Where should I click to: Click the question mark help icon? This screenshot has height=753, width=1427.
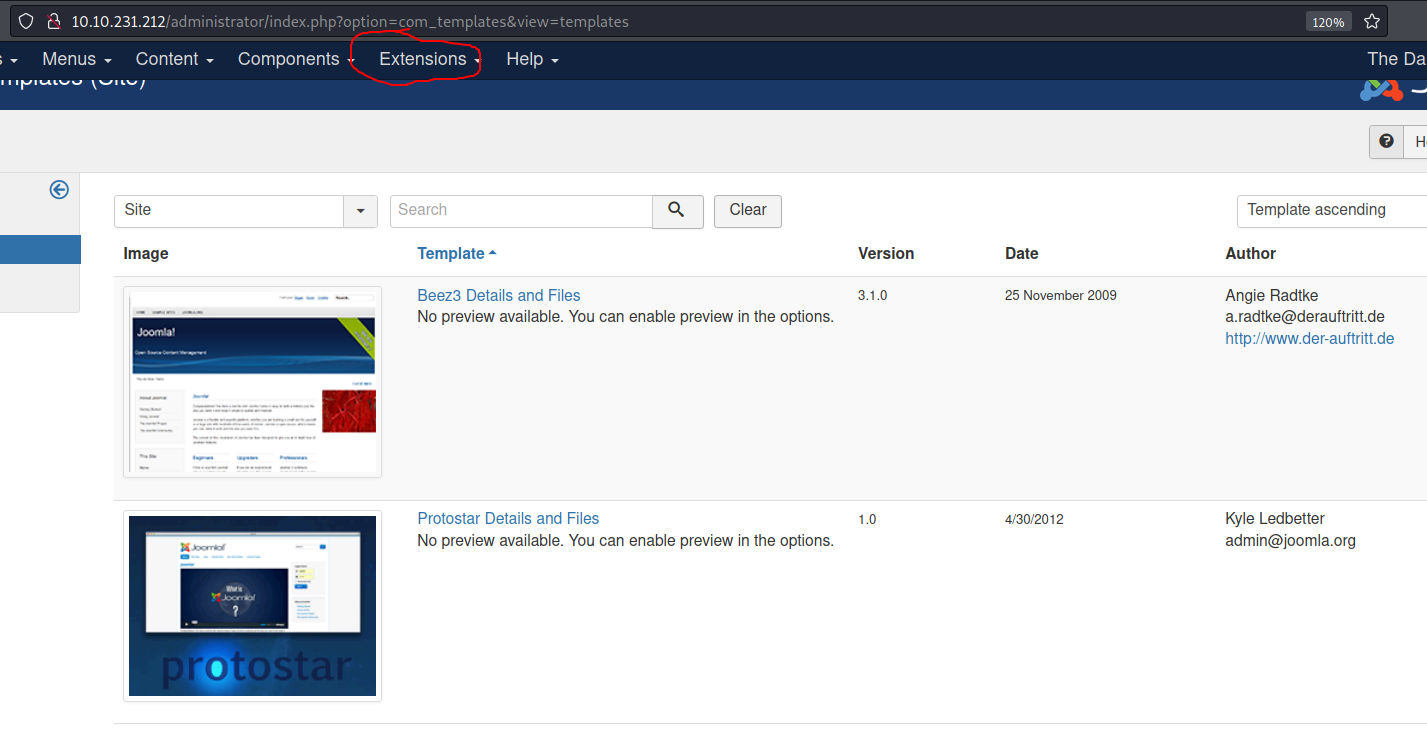pos(1386,141)
